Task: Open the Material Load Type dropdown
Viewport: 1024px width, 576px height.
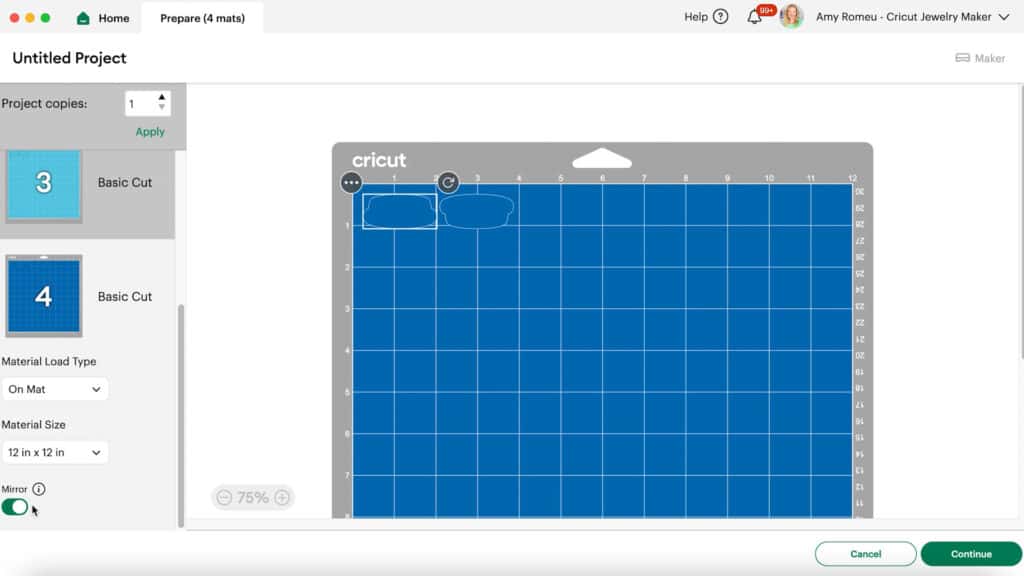Action: 55,389
